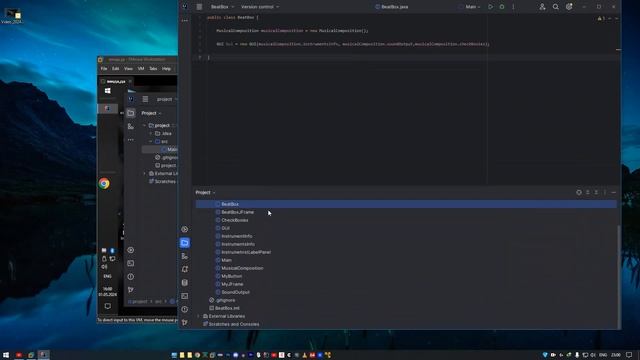Open Search Everywhere magnifier icon
This screenshot has height=360, width=640.
click(x=556, y=7)
